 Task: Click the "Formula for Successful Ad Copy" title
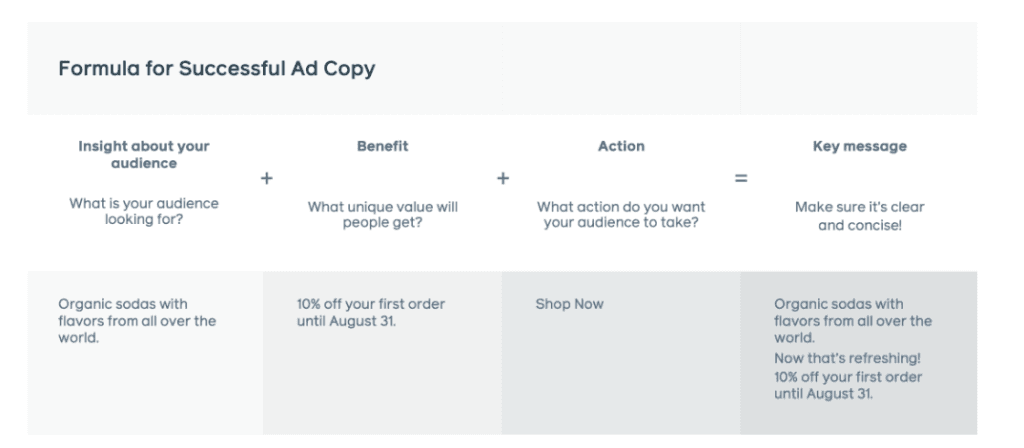click(x=216, y=69)
